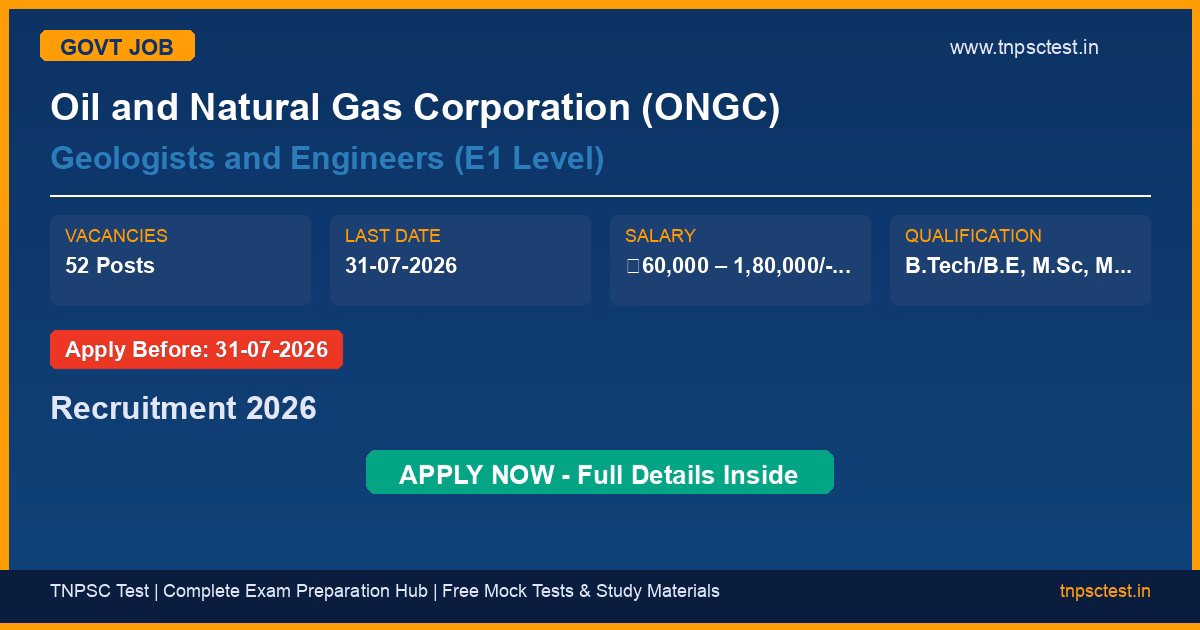This screenshot has height=630, width=1200.
Task: Click the rupee symbol in salary amount
Action: point(633,266)
